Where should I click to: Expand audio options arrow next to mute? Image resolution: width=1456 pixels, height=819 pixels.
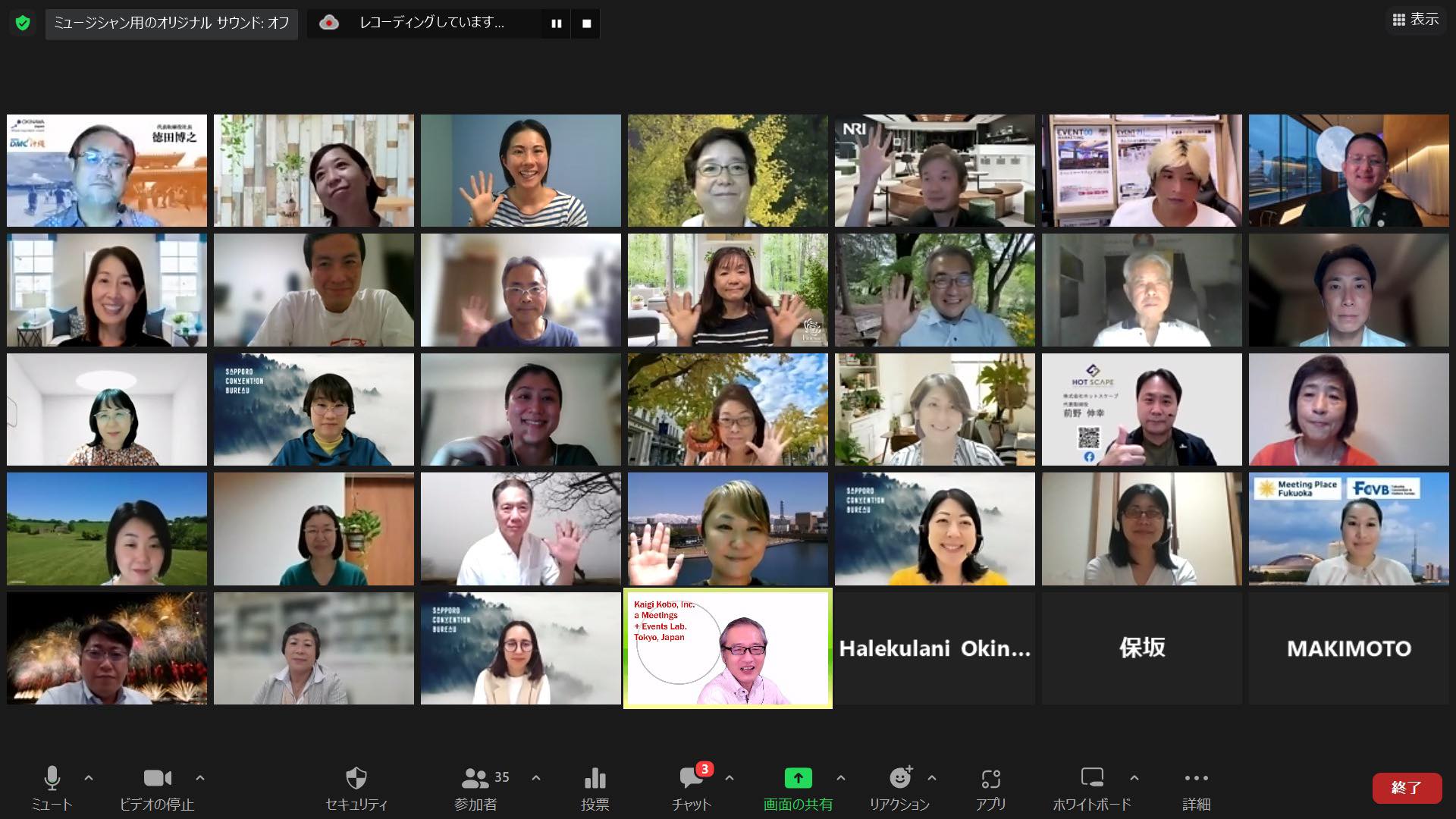[89, 778]
